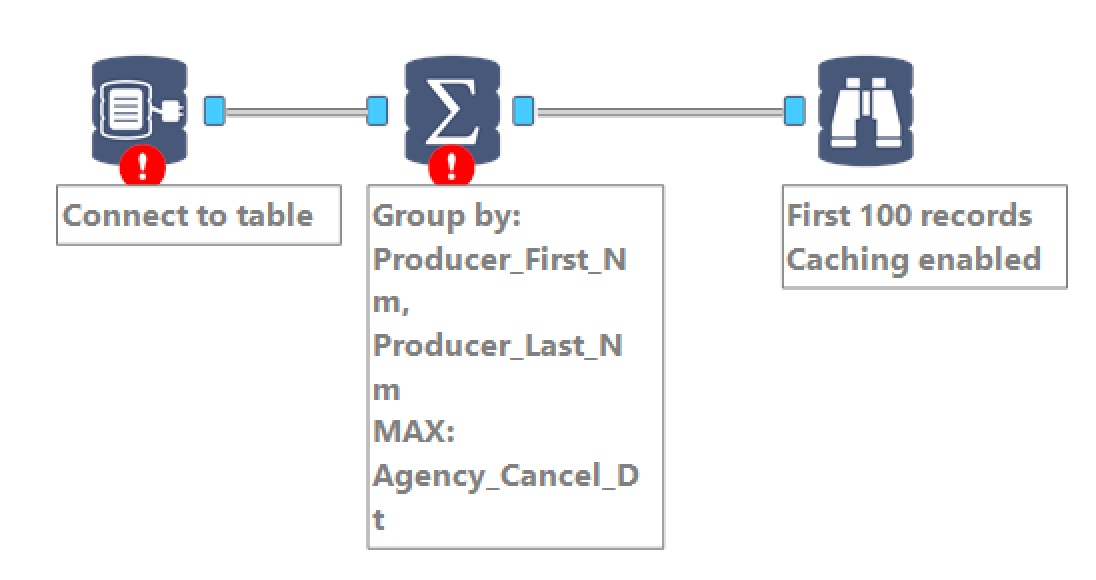Select the "Connect to table" annotation

tap(188, 215)
